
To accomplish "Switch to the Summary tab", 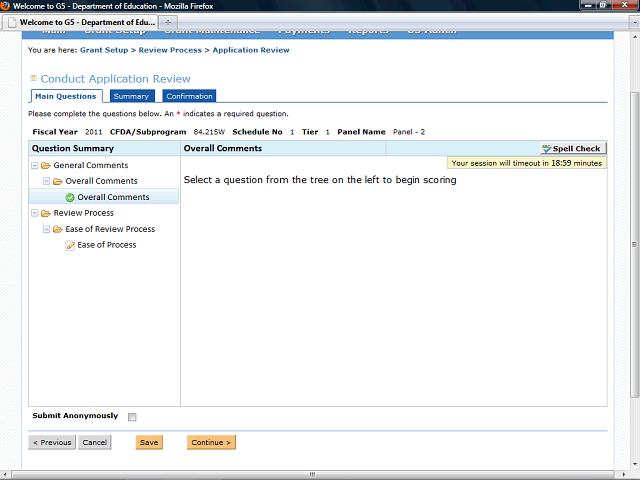I will [x=132, y=96].
